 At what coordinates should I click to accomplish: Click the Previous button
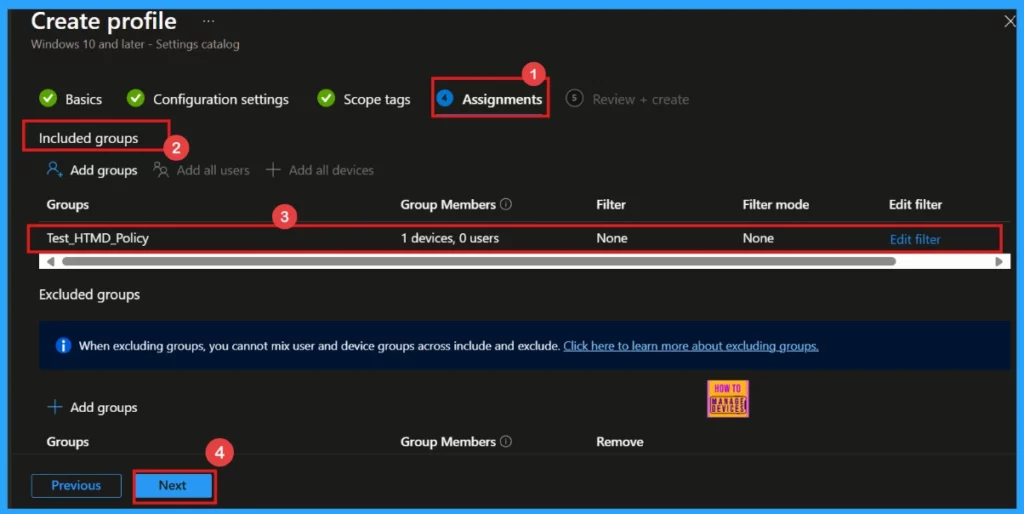point(76,485)
